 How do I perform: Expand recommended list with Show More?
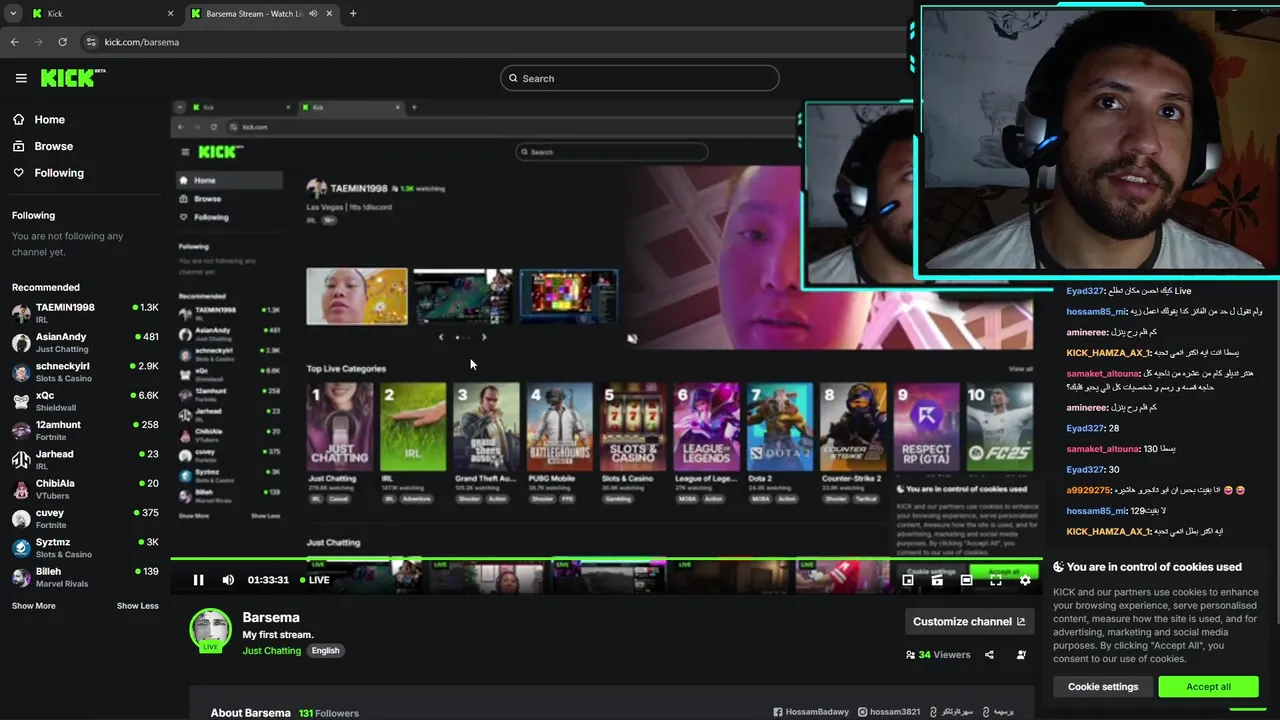(34, 606)
